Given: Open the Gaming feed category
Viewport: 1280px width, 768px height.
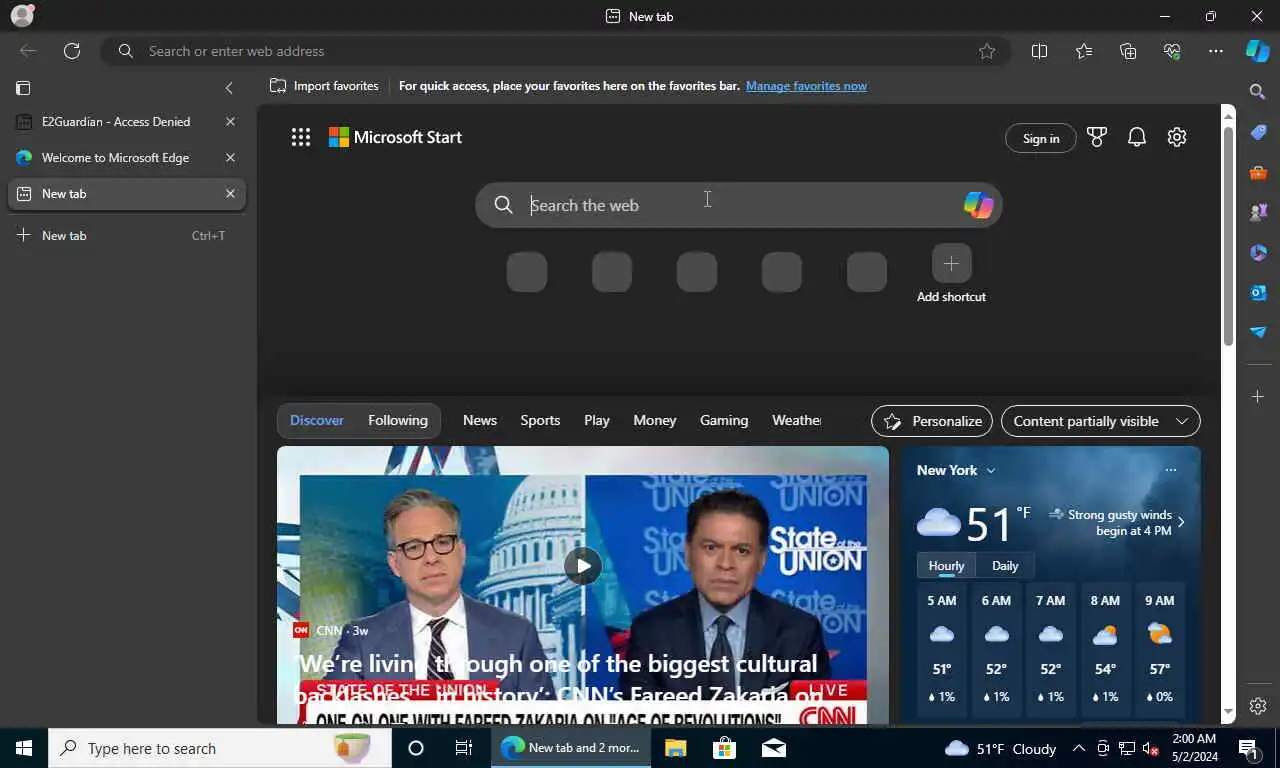Looking at the screenshot, I should (x=724, y=421).
